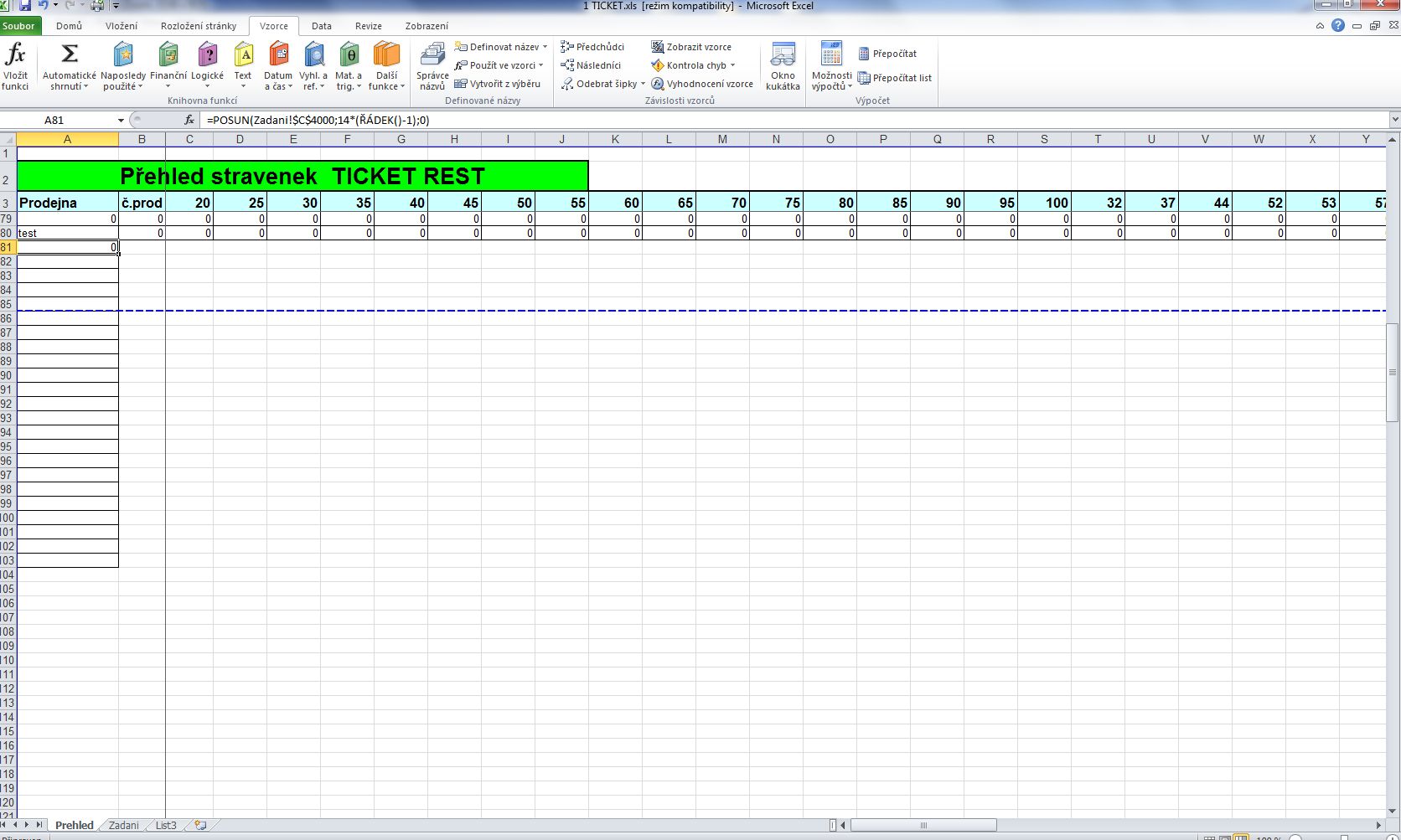Viewport: 1401px width, 840px height.
Task: Open the Name Box dropdown arrow
Action: [121, 121]
